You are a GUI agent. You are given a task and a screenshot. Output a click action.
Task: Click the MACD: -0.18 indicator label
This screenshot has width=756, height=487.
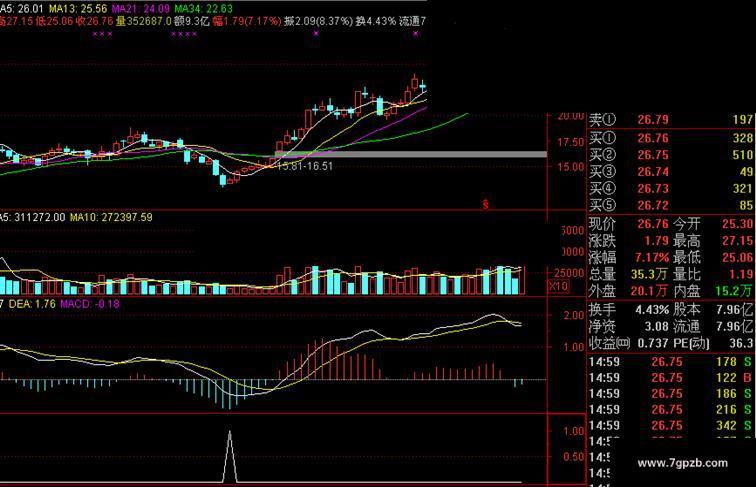click(x=90, y=304)
